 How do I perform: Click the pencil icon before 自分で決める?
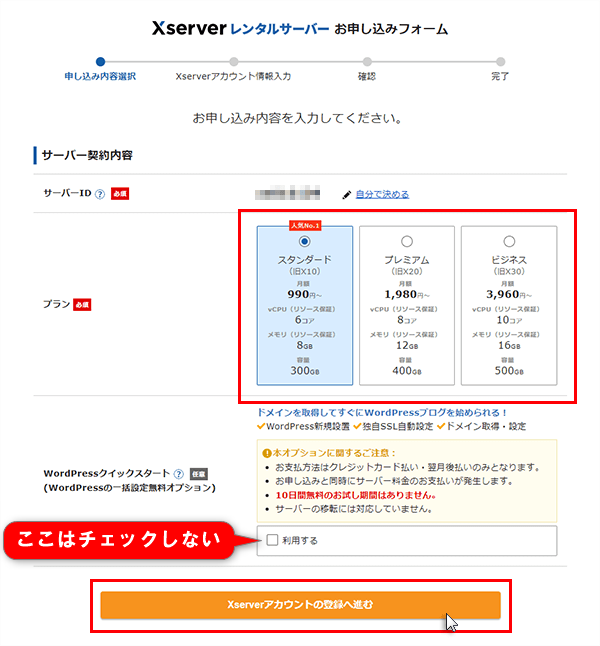click(x=347, y=194)
